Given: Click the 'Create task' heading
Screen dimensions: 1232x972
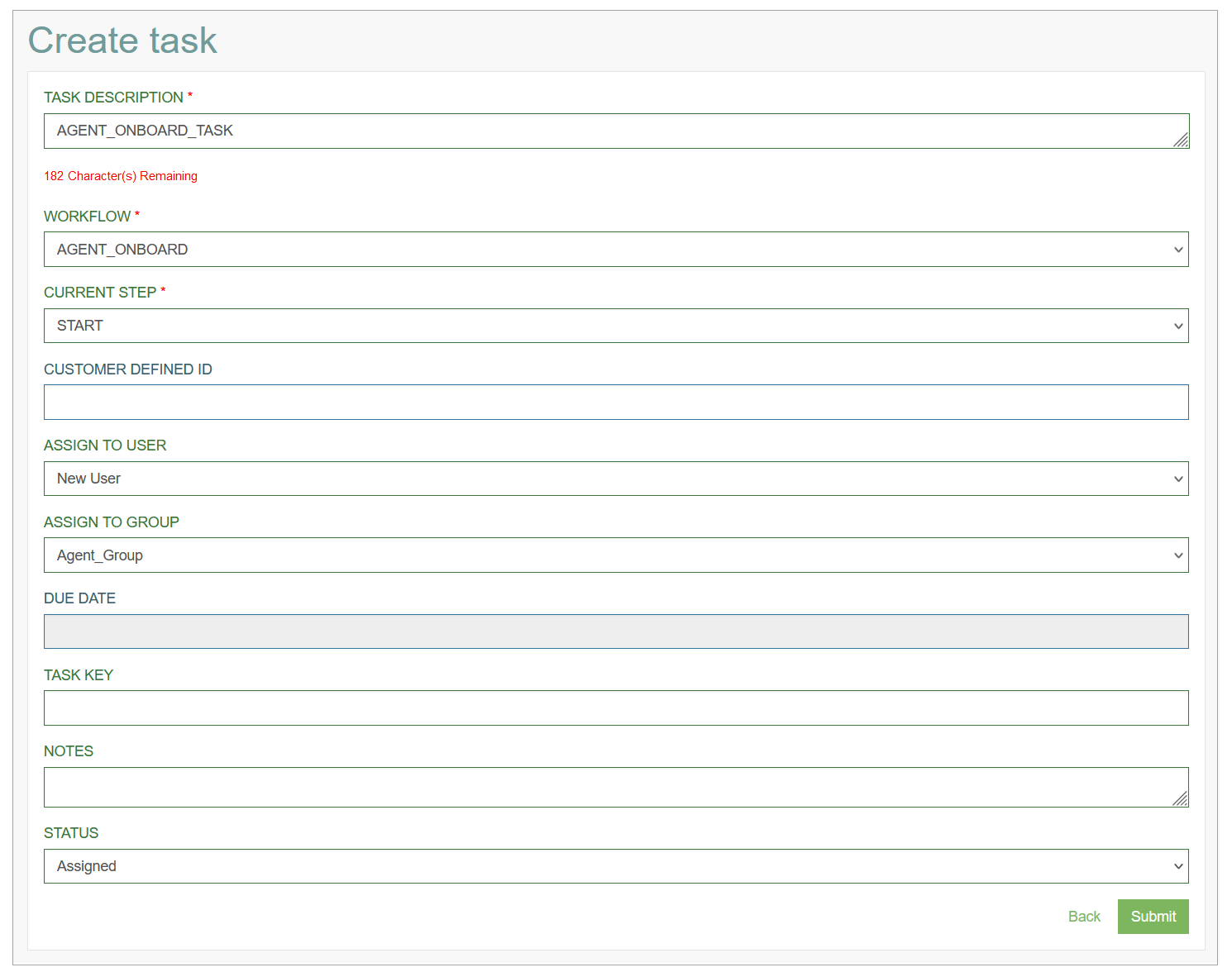Looking at the screenshot, I should point(122,40).
